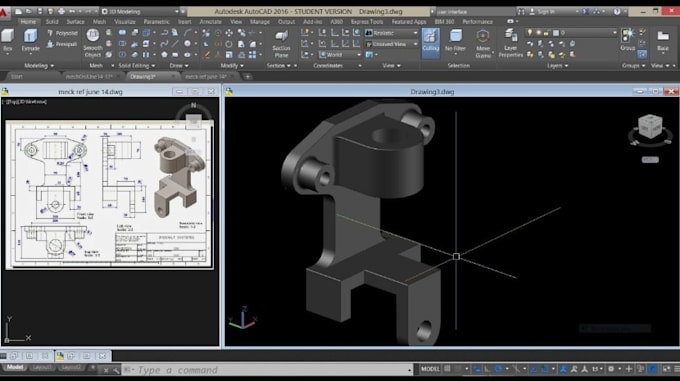The height and width of the screenshot is (381, 680).
Task: Open the Surface ribbon tab
Action: pyautogui.click(x=75, y=22)
